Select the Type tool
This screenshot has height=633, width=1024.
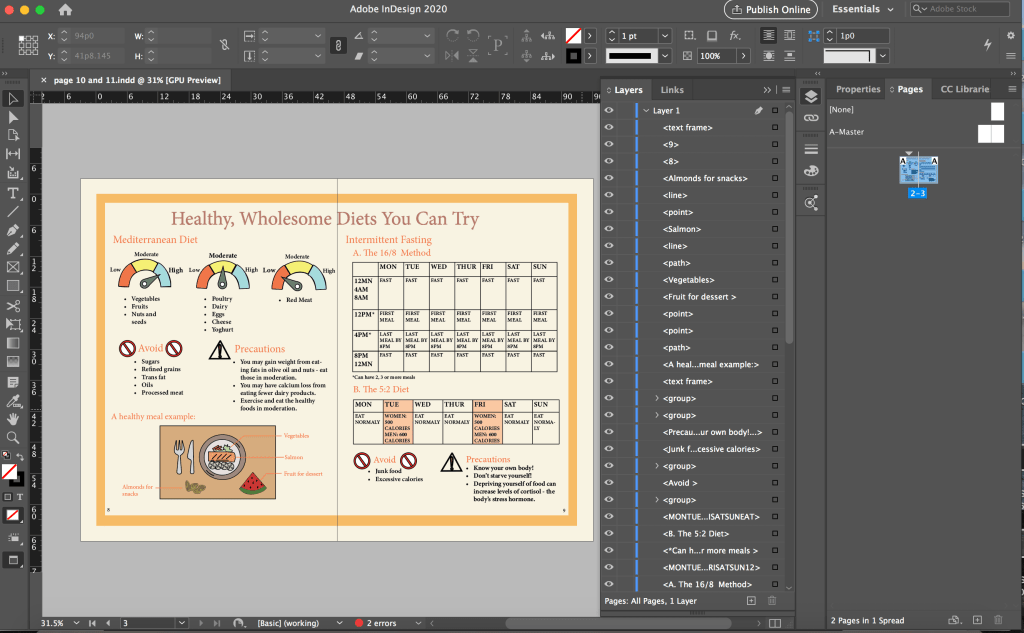coord(13,192)
